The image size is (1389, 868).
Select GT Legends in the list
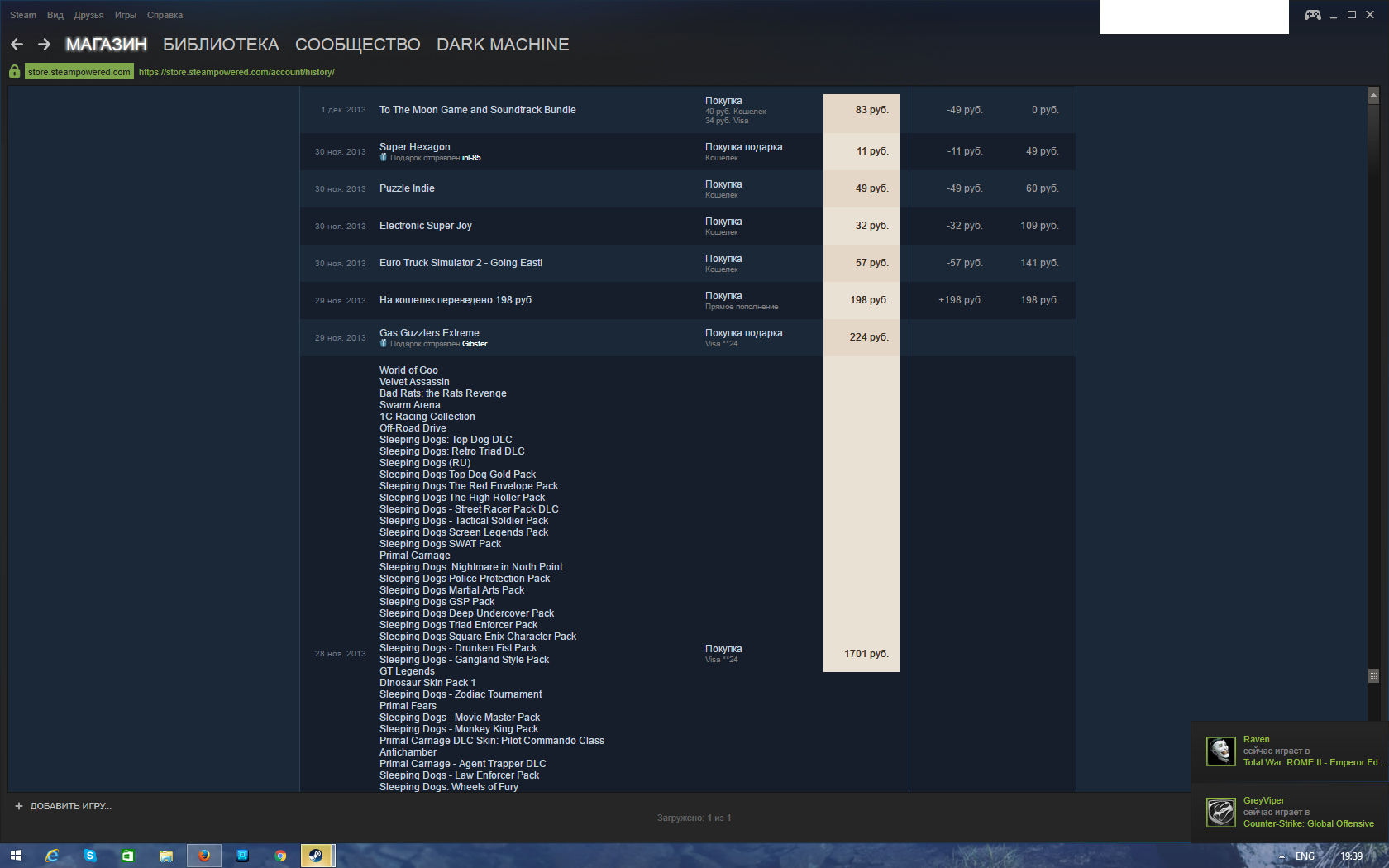coord(407,671)
